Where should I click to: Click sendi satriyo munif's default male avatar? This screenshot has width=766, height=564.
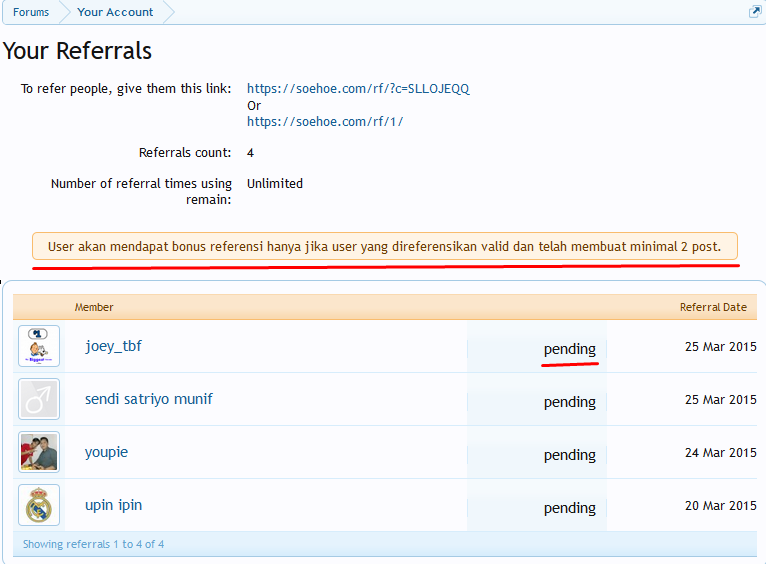pos(39,399)
